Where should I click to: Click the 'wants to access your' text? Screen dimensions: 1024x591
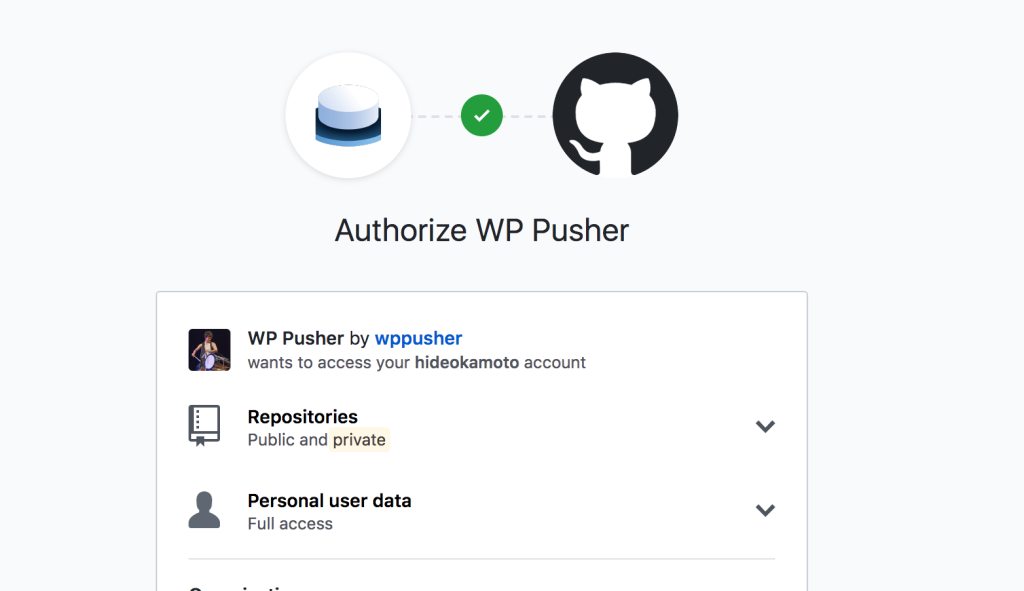coord(330,362)
